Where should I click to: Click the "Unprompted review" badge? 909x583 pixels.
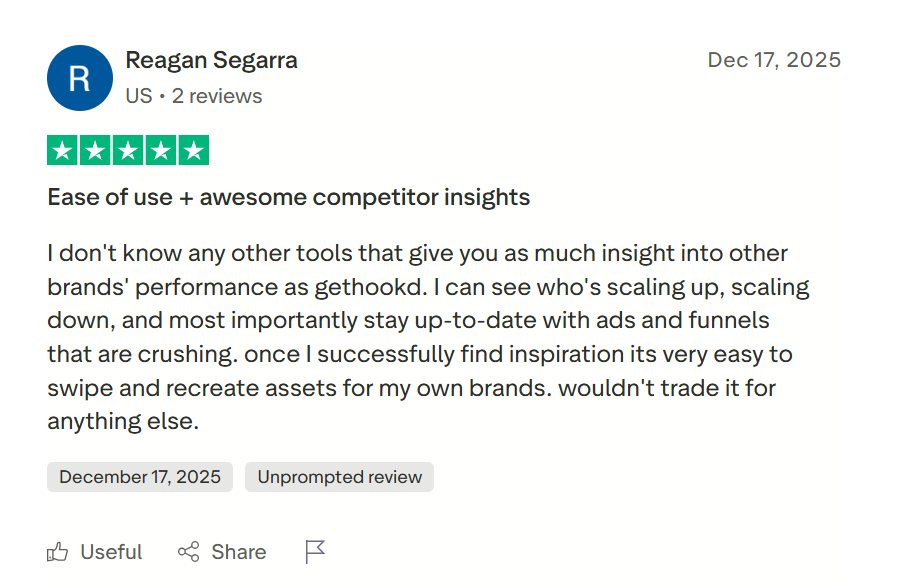tap(340, 477)
